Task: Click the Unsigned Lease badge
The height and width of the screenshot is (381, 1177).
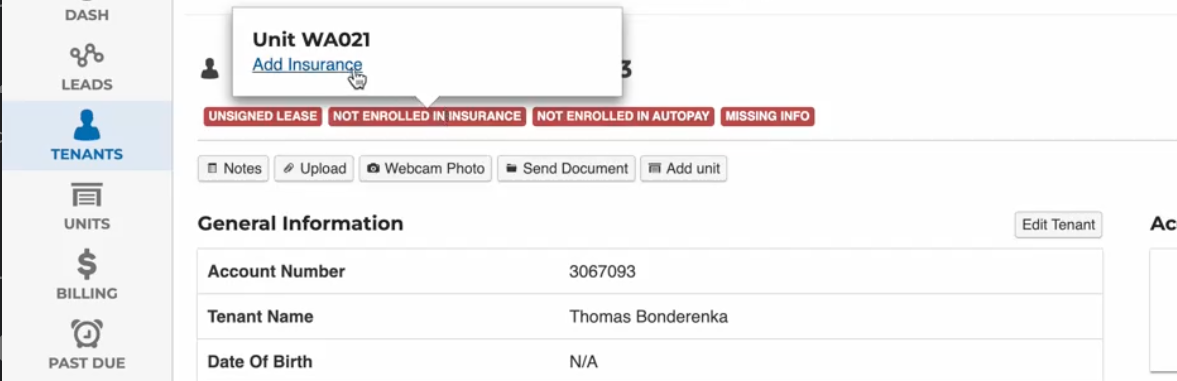Action: (x=263, y=116)
